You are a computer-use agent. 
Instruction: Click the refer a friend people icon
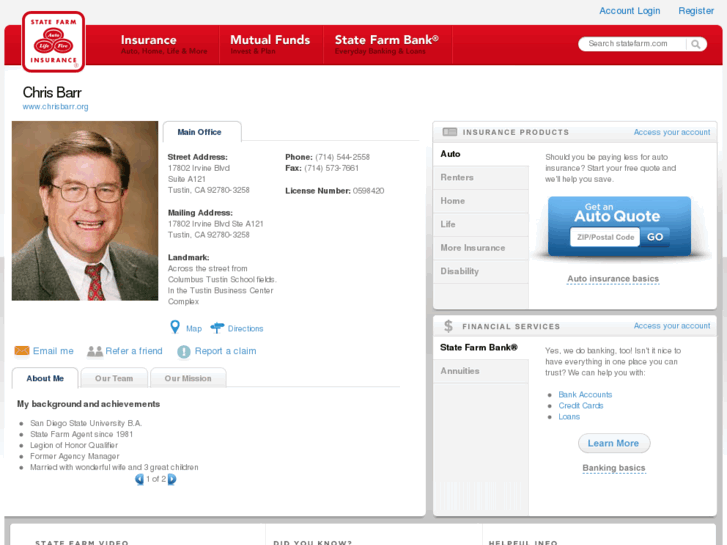95,351
